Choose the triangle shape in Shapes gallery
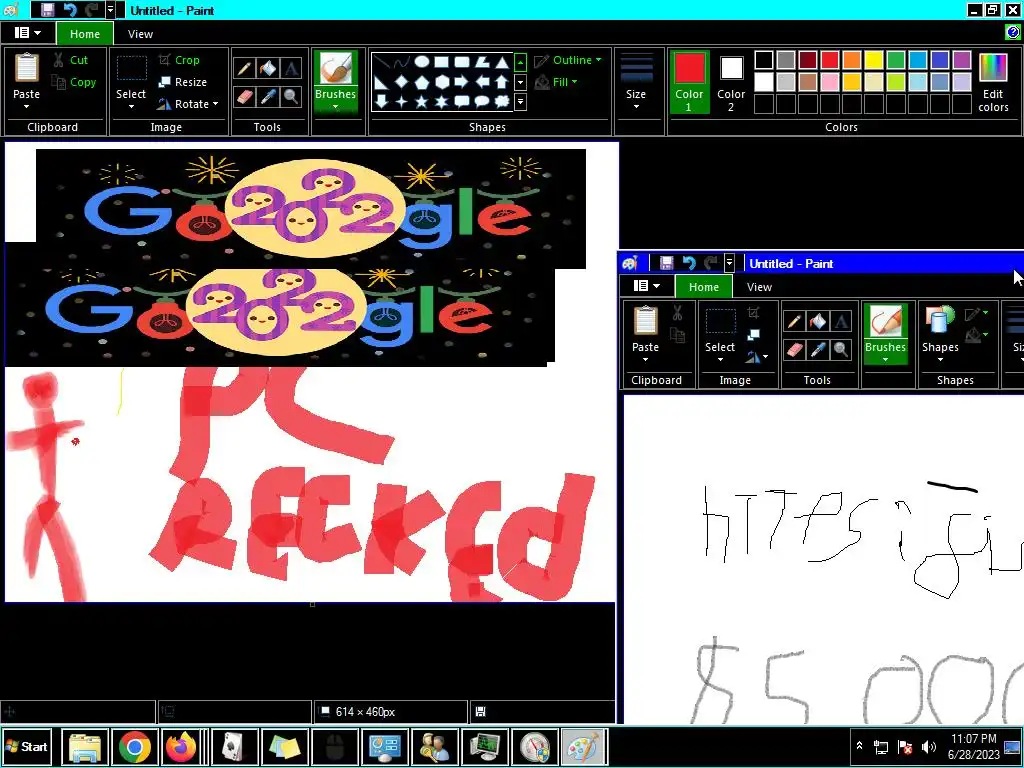Image resolution: width=1024 pixels, height=768 pixels. coord(502,62)
